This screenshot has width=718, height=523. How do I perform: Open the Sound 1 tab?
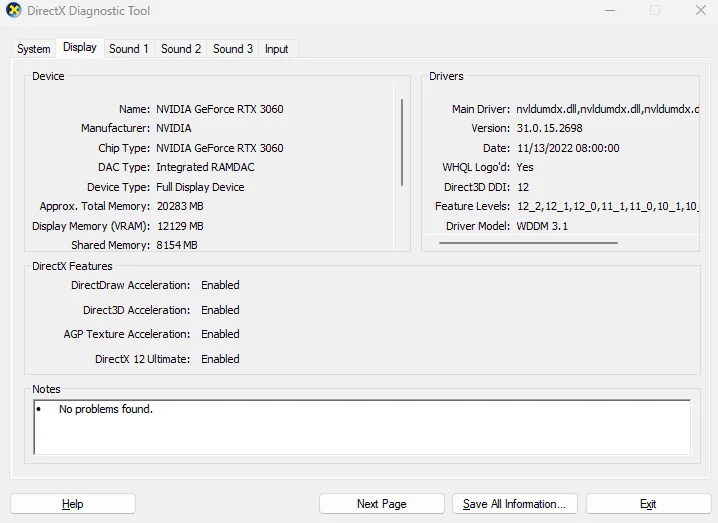(129, 49)
